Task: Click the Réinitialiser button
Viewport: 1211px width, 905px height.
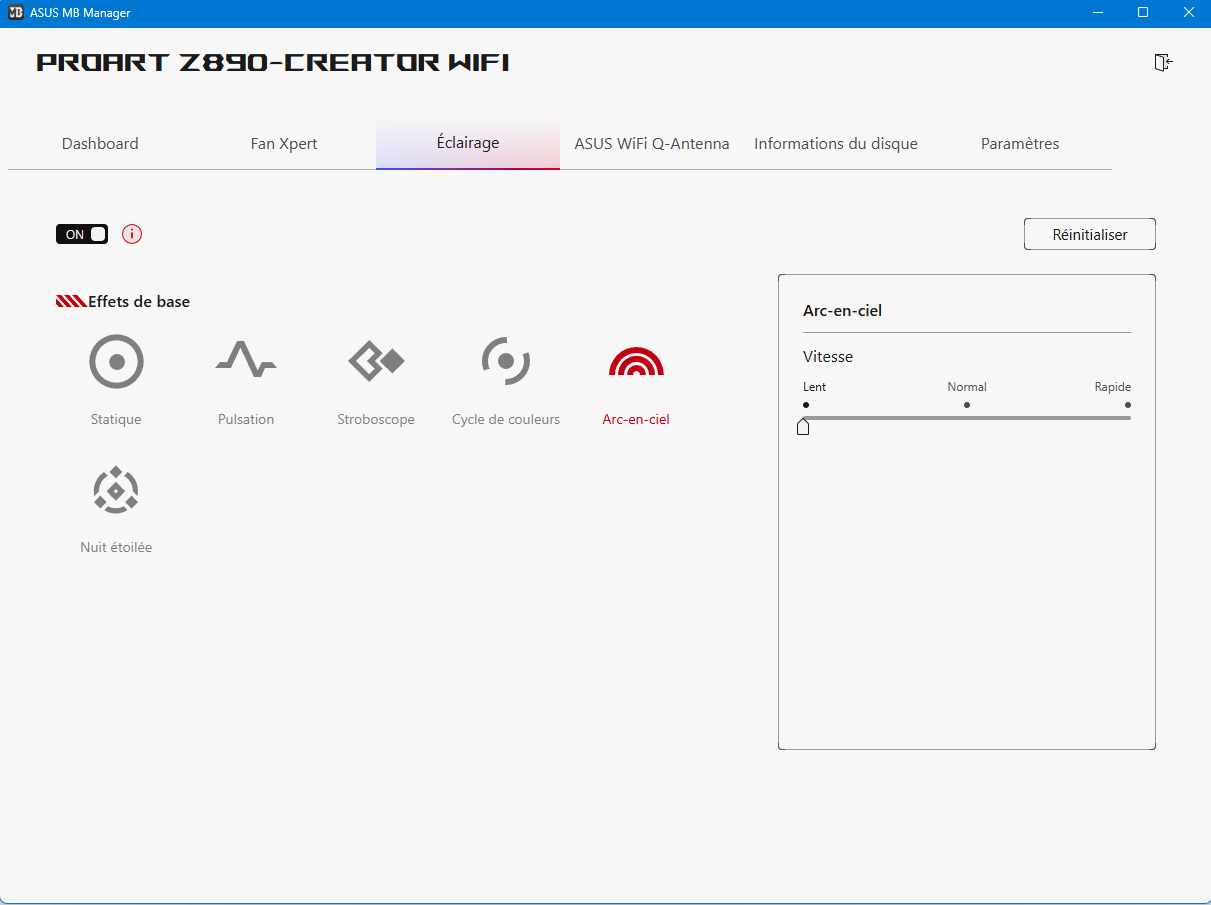Action: pyautogui.click(x=1090, y=235)
